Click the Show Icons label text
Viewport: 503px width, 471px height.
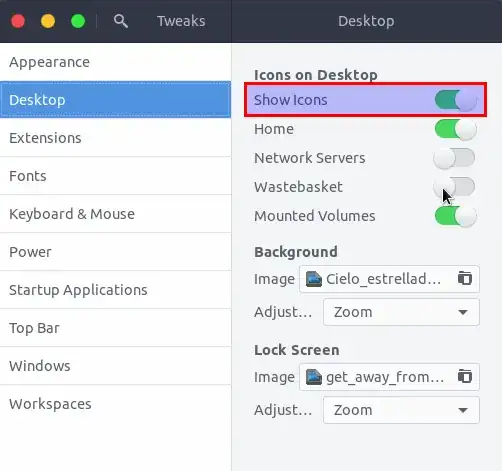pos(291,100)
